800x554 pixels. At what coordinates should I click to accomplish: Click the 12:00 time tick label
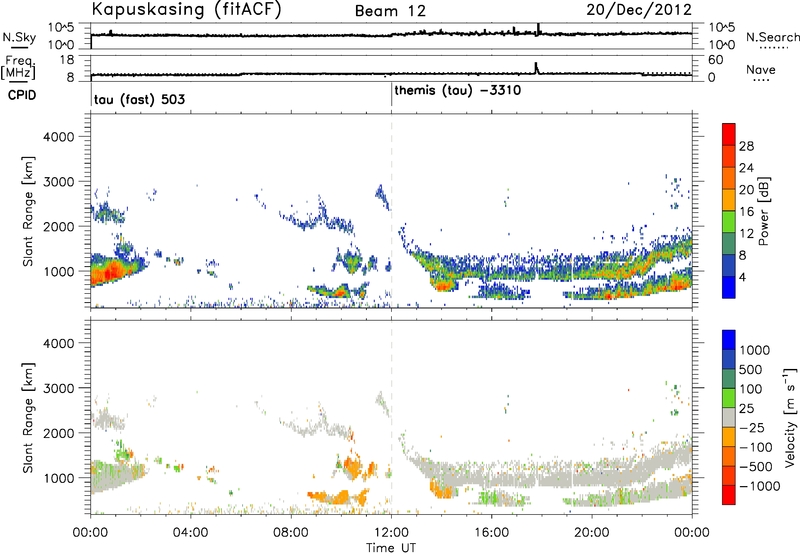tap(391, 533)
